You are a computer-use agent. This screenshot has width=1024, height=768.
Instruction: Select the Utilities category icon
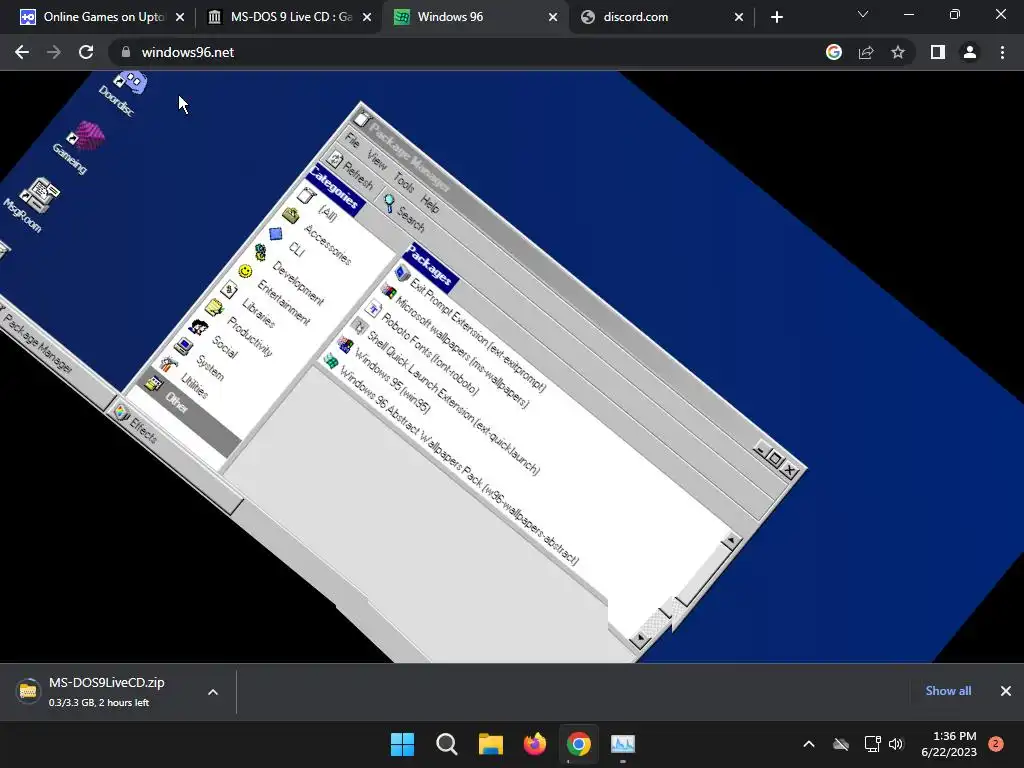(x=168, y=364)
